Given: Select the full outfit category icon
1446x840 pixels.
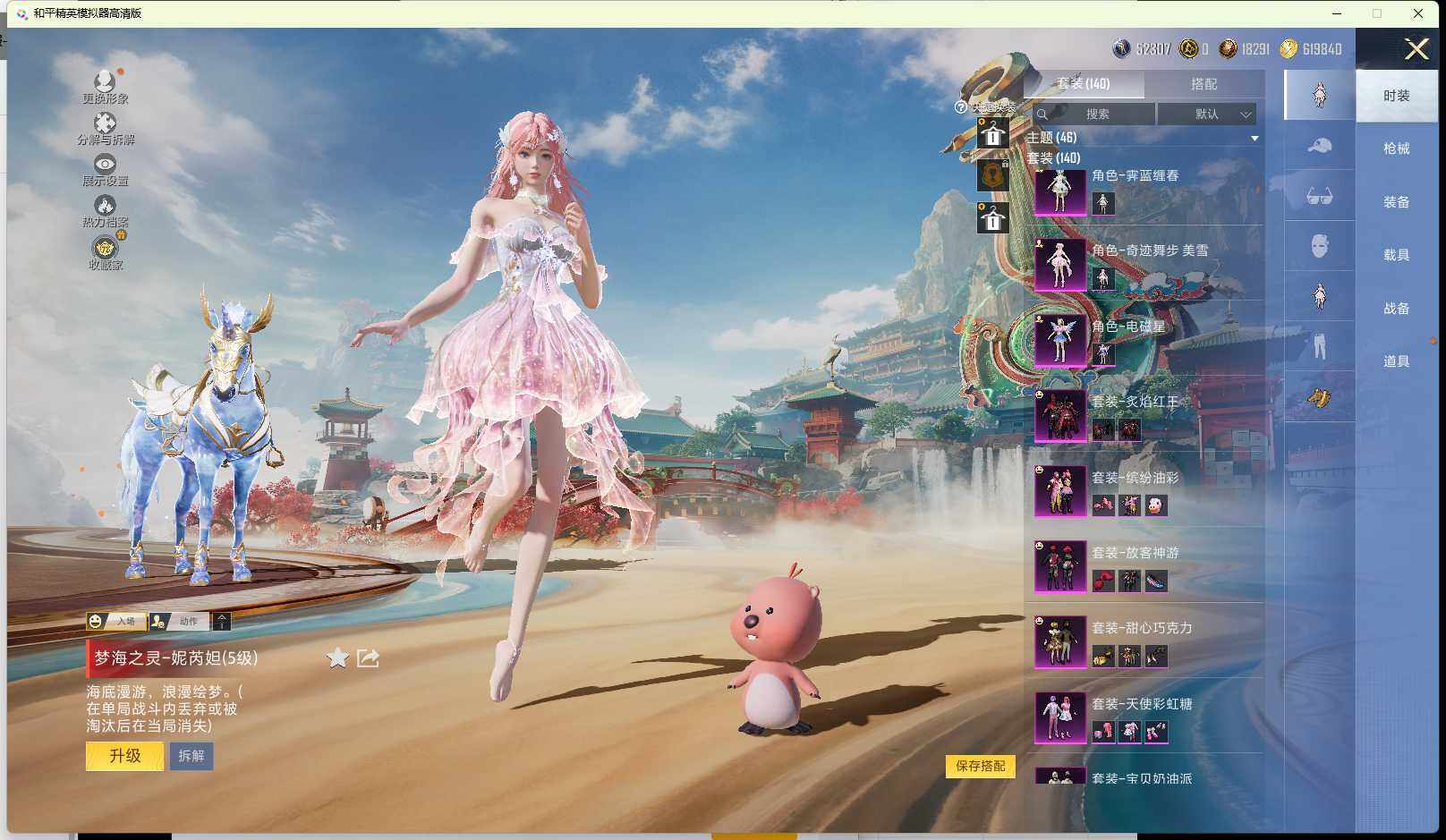Looking at the screenshot, I should (x=1320, y=95).
